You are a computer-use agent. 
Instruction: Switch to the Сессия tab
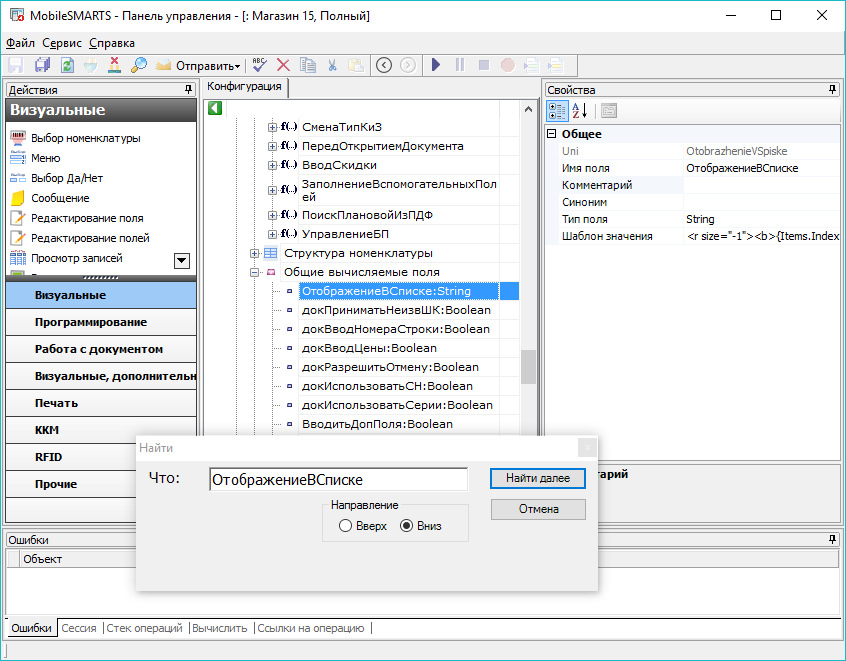[x=79, y=628]
